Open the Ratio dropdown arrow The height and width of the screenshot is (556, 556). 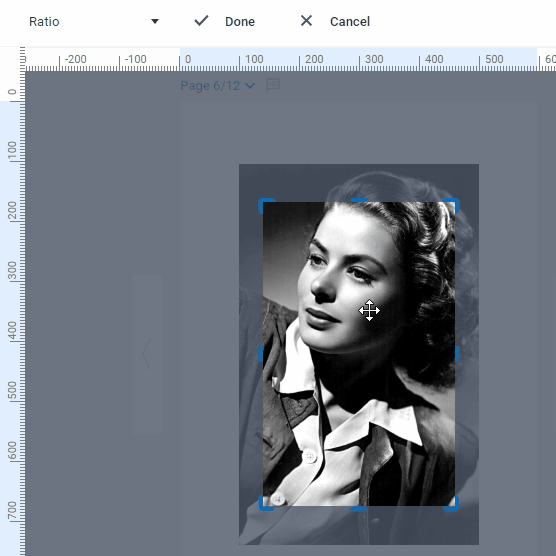point(155,21)
